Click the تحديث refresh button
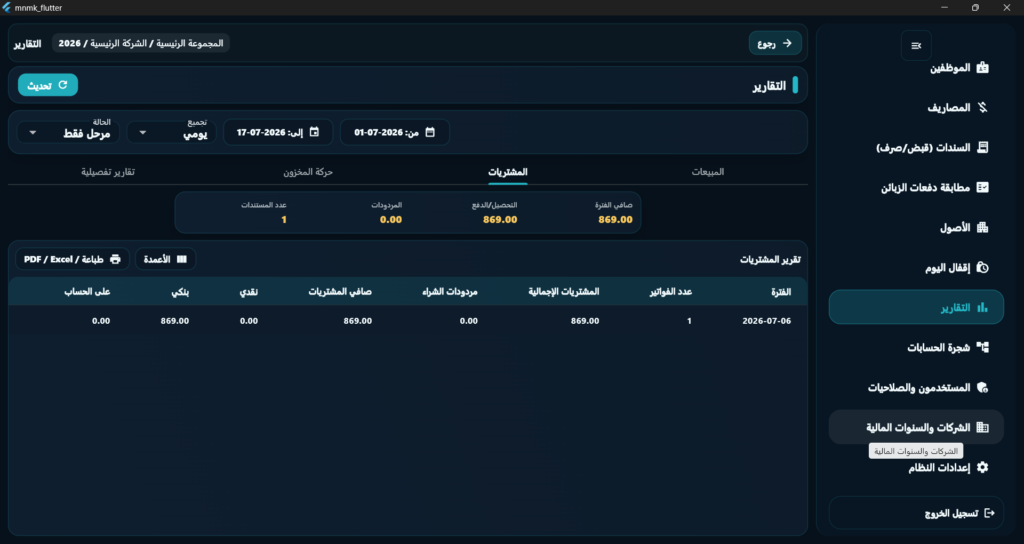The width and height of the screenshot is (1024, 544). [48, 85]
